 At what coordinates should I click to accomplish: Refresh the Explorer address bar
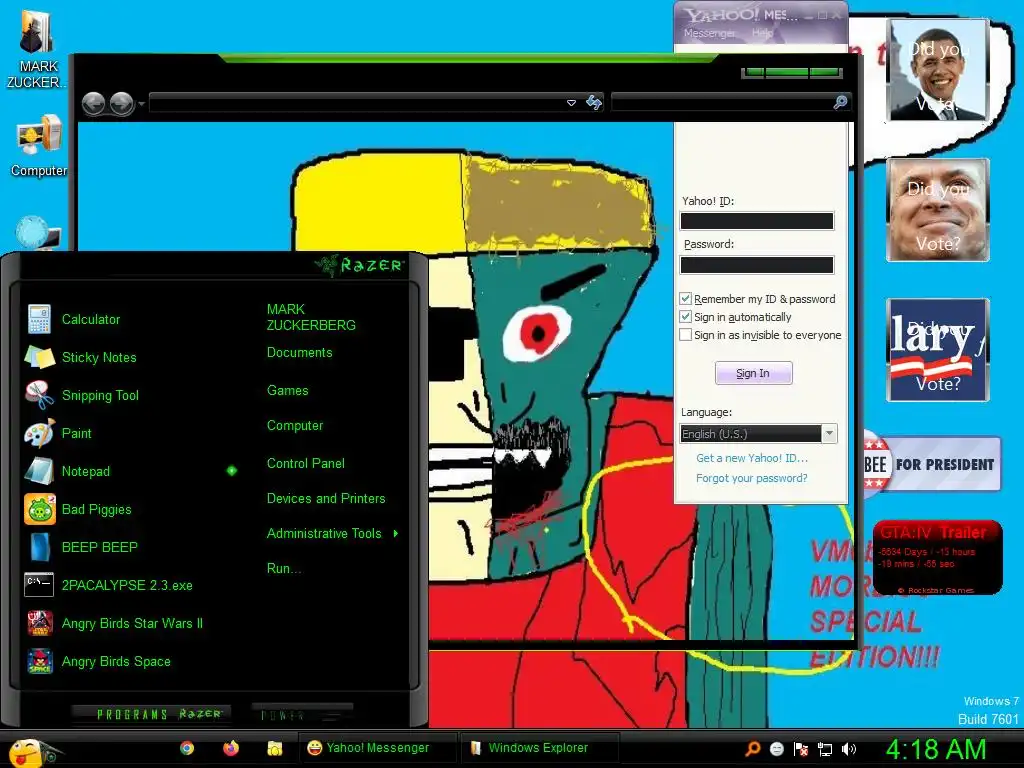[x=594, y=103]
